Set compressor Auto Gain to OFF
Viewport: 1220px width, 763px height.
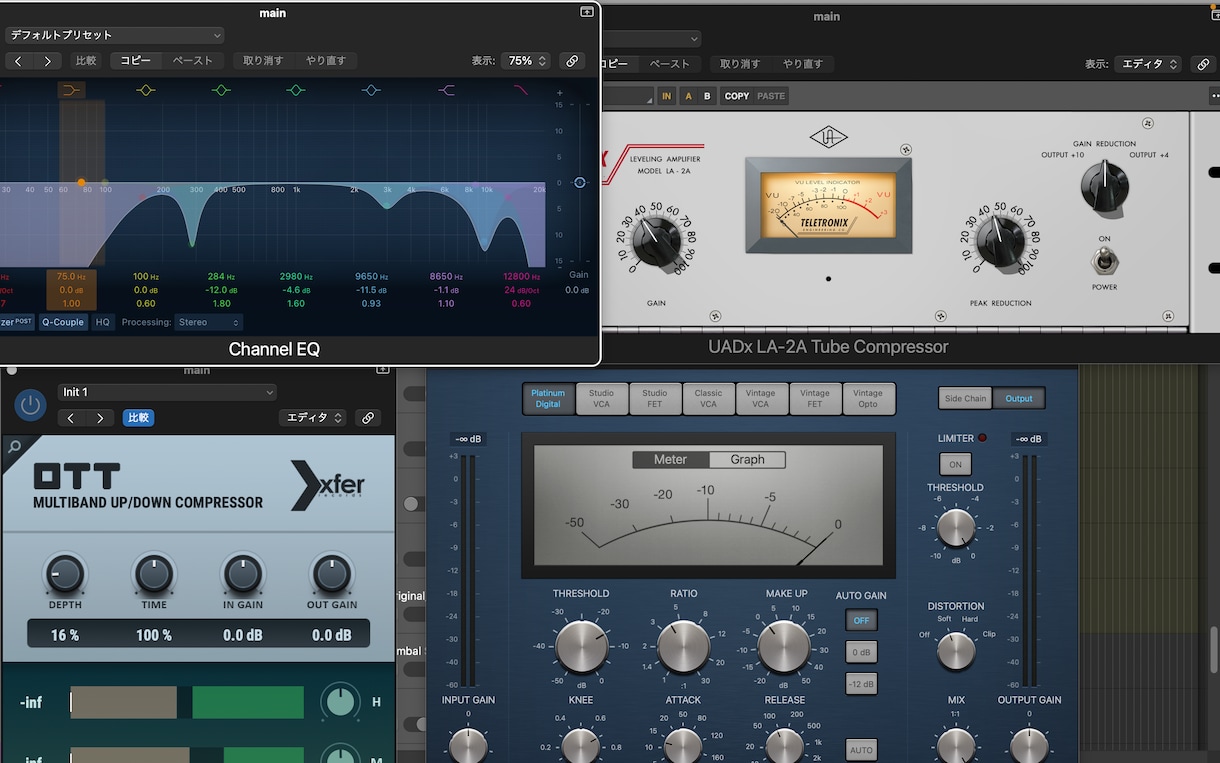click(x=861, y=621)
